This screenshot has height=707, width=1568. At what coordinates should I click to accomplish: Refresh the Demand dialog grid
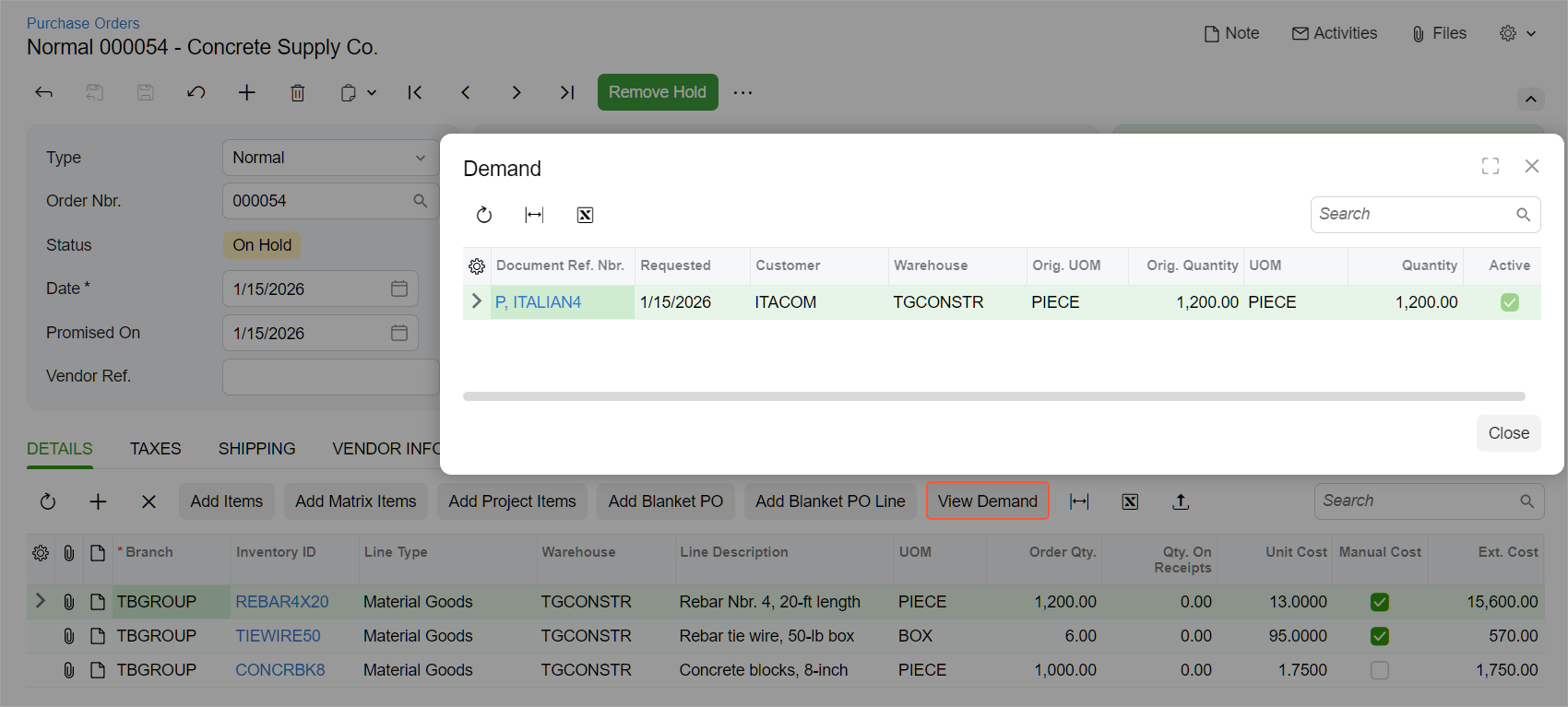click(484, 215)
